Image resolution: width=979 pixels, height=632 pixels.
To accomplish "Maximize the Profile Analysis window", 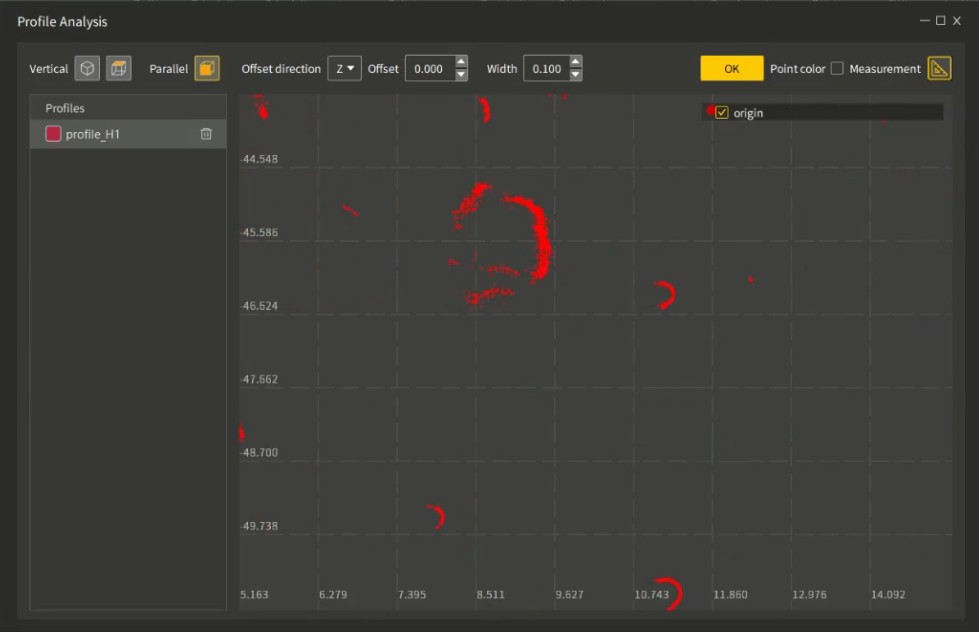I will (940, 21).
